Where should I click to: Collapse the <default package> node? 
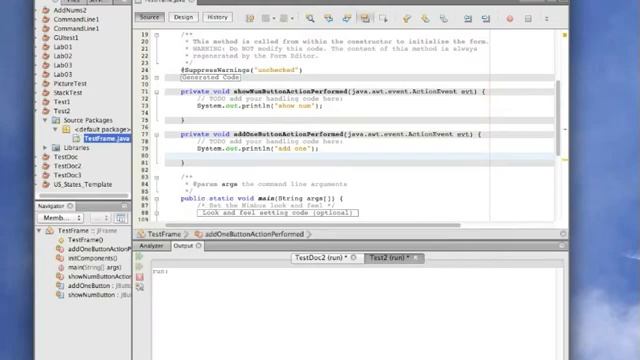[55, 129]
